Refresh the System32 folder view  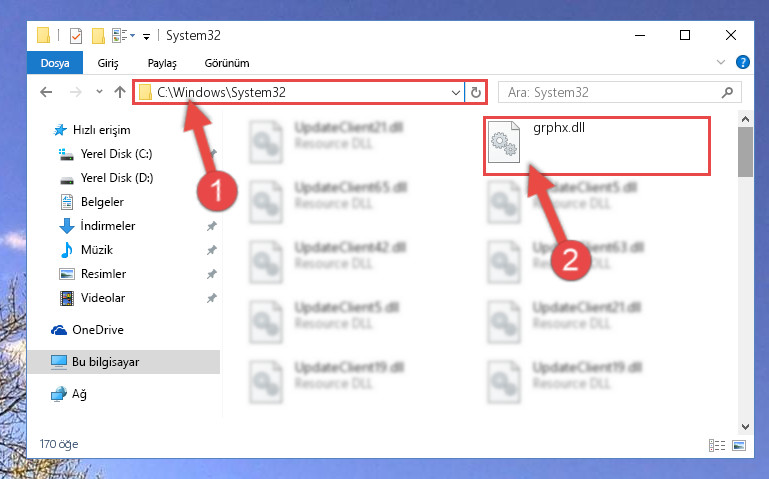pos(475,92)
